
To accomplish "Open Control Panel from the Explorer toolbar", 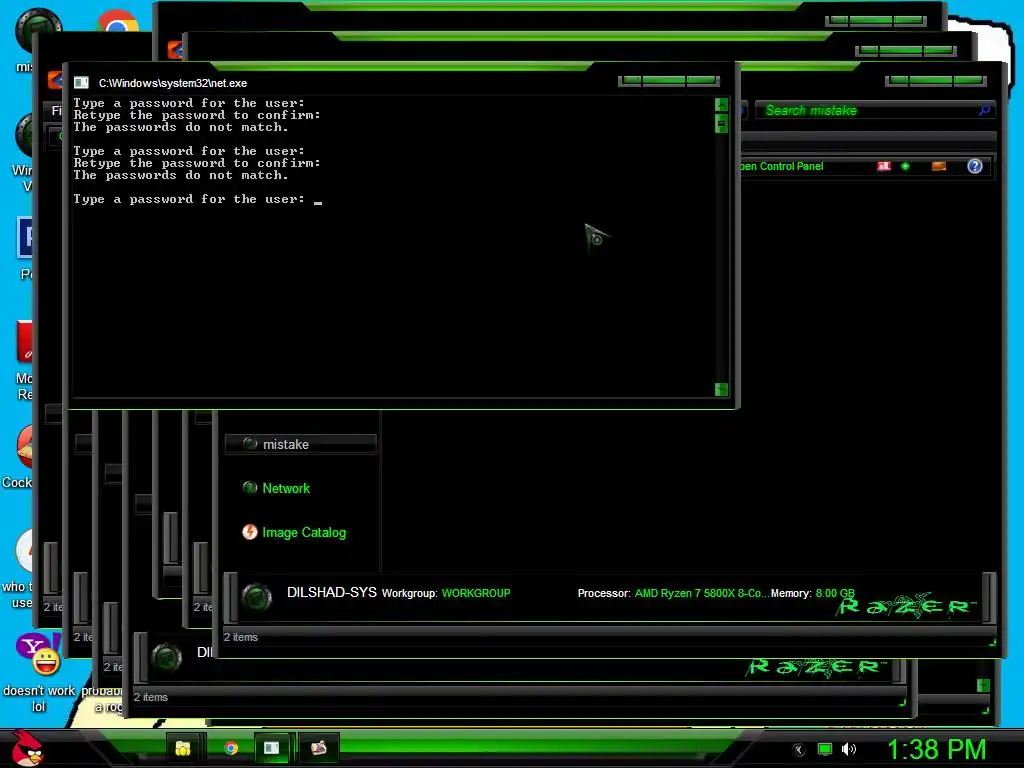I will tap(781, 166).
